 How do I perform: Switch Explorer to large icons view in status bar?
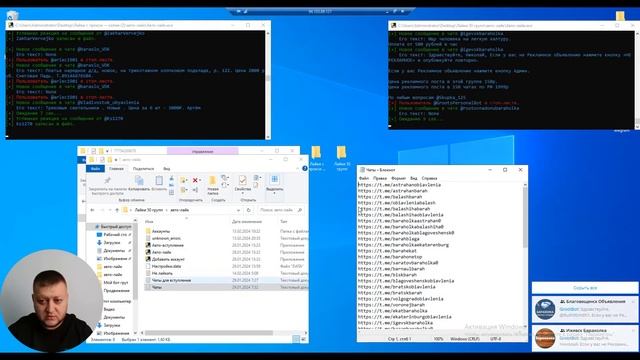pos(303,339)
